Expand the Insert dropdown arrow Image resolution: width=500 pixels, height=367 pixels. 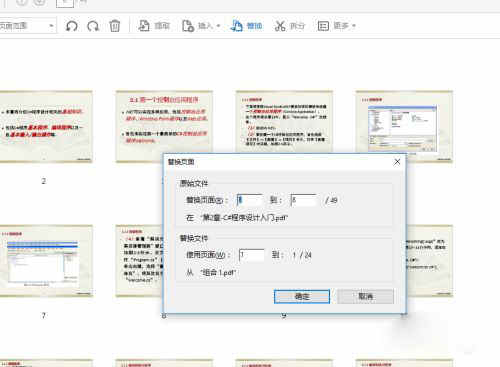click(218, 26)
